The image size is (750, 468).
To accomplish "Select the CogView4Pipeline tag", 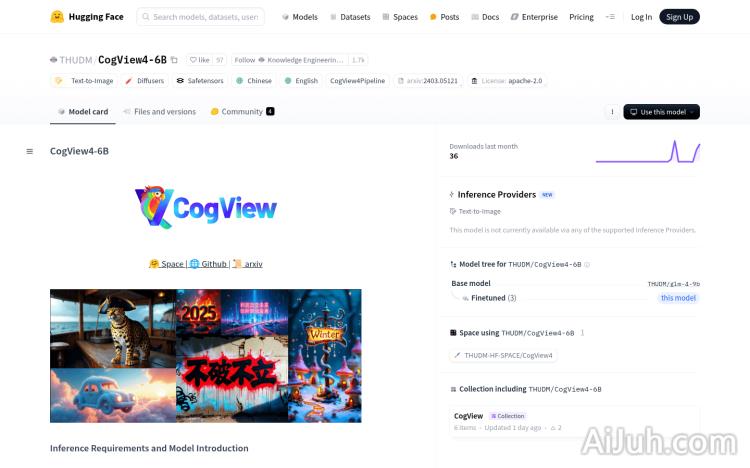I will (x=357, y=81).
